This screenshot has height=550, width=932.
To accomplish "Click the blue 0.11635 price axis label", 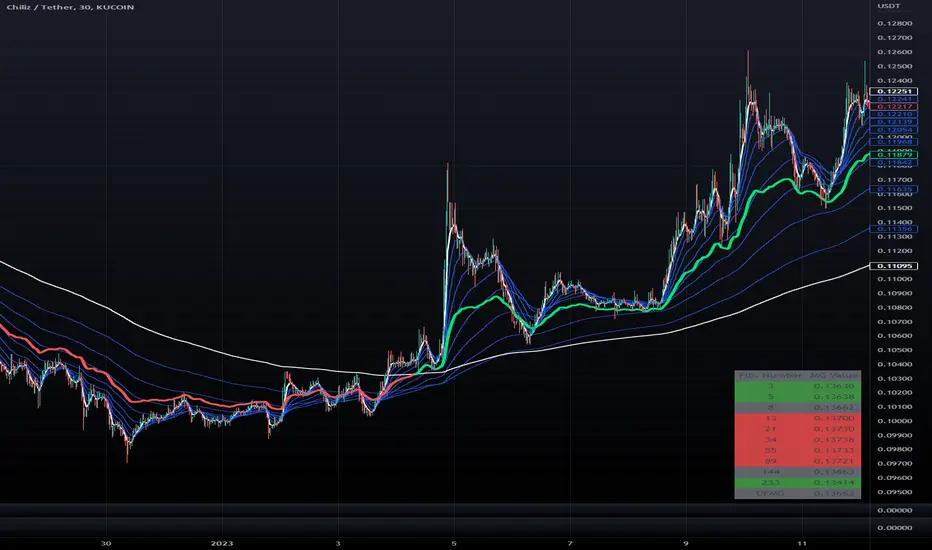I will 893,189.
